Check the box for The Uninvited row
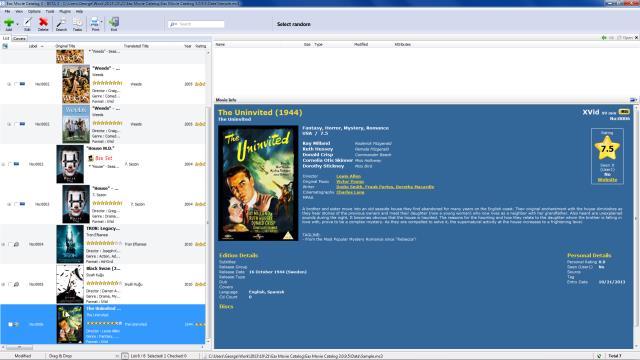The width and height of the screenshot is (640, 360). [10, 324]
